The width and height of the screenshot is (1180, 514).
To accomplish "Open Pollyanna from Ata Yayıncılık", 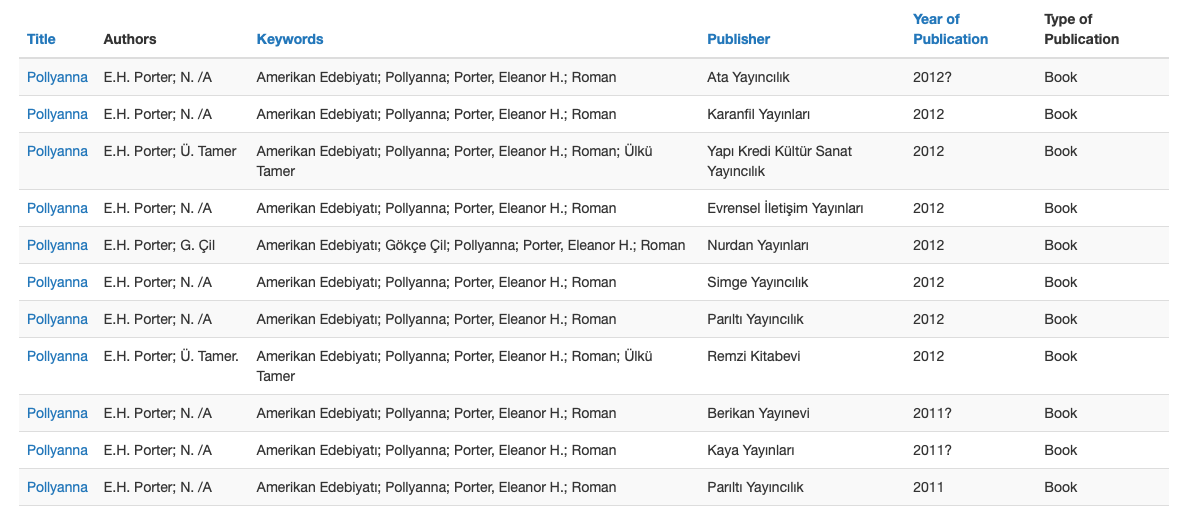I will click(57, 77).
